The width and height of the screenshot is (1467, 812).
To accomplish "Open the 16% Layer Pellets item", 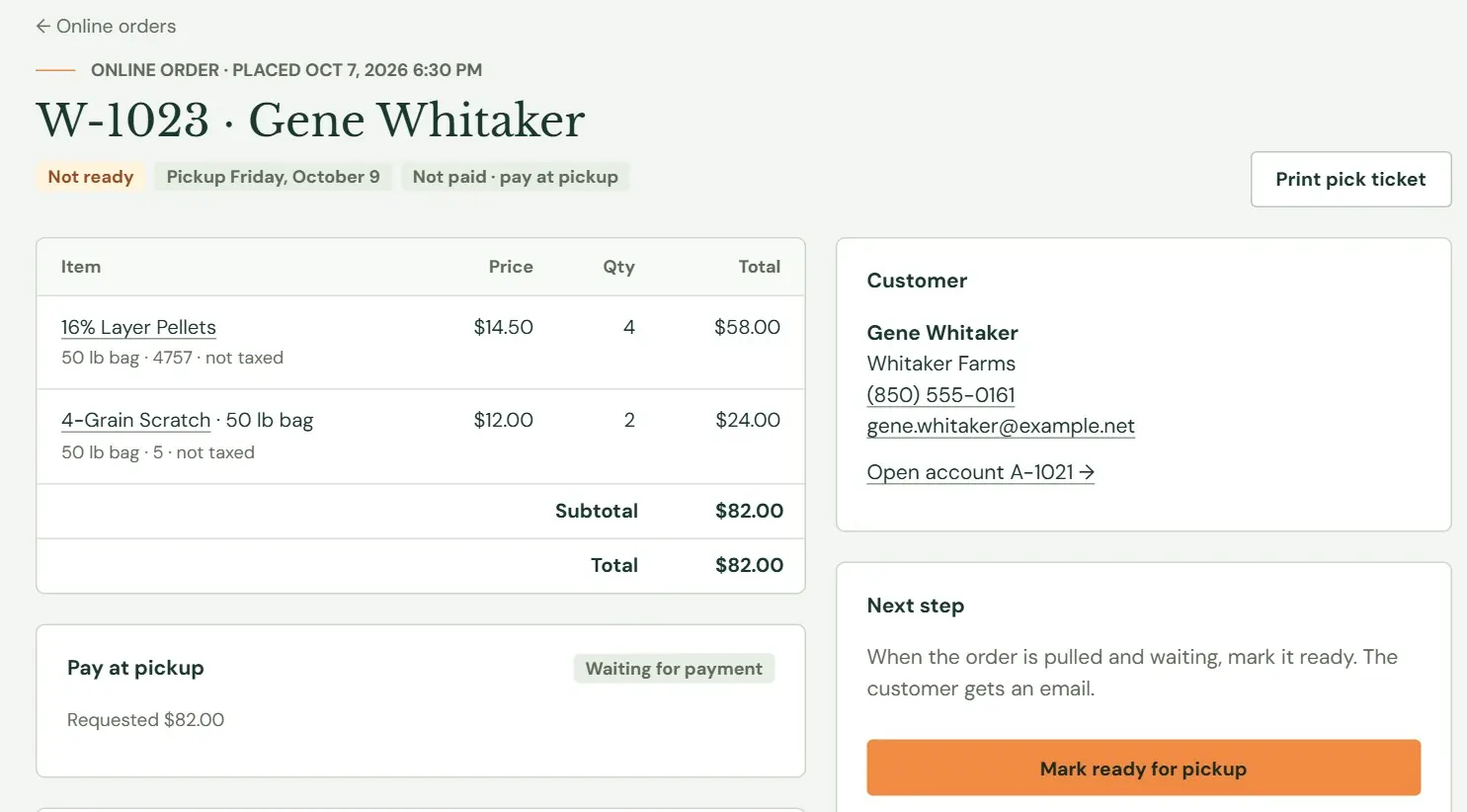I will [x=138, y=327].
